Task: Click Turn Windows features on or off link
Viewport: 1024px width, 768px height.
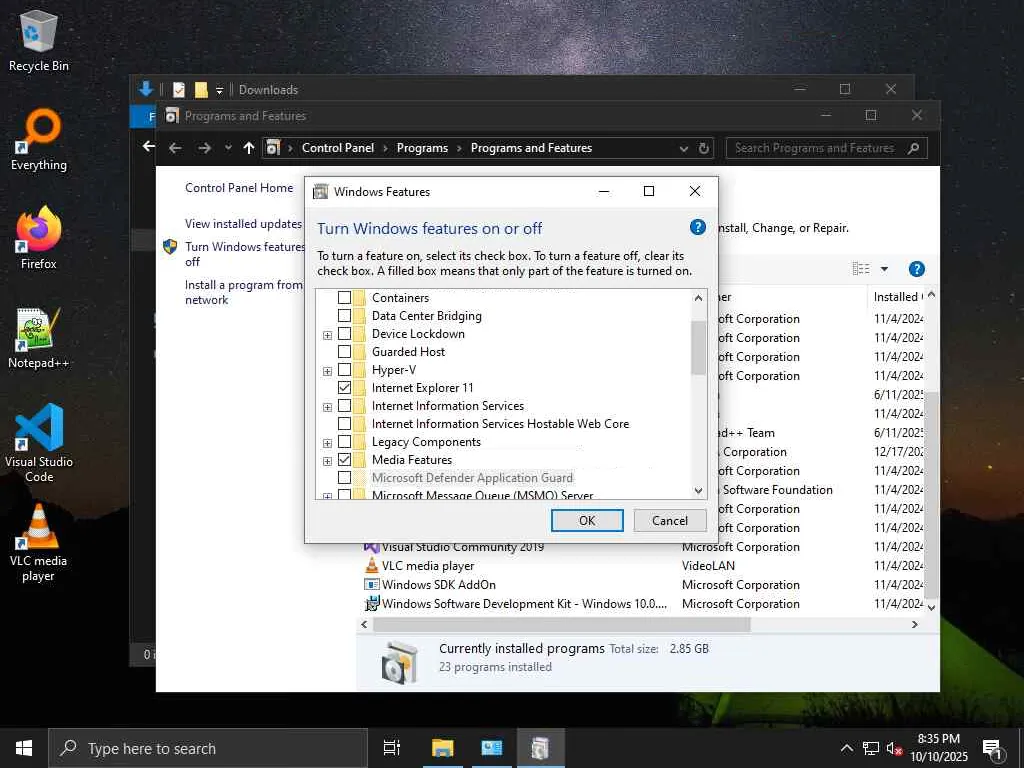Action: pos(244,254)
